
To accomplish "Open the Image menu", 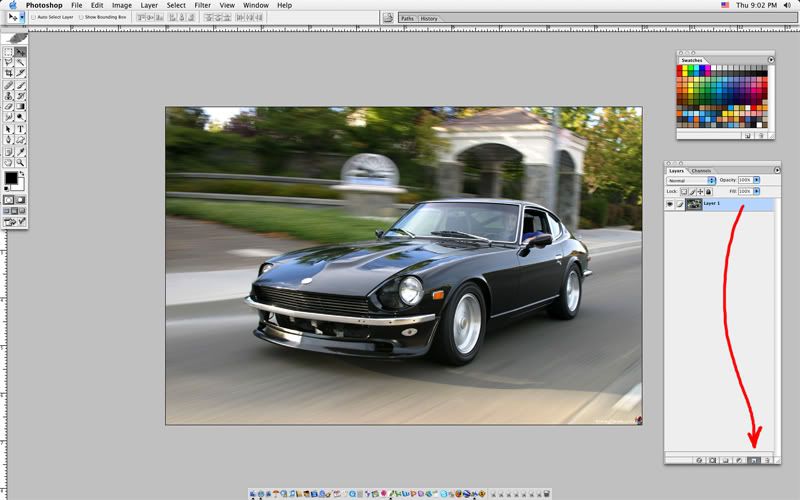I will point(121,5).
